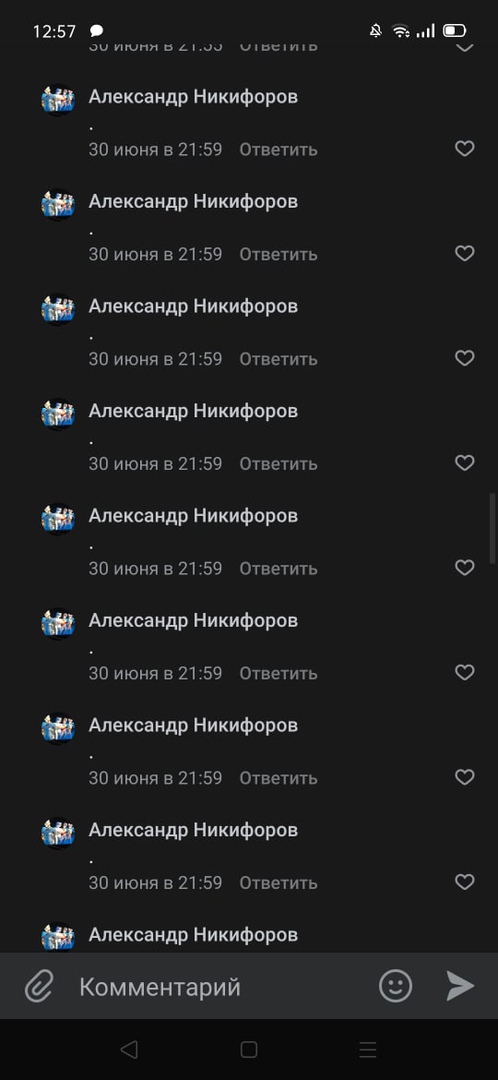Open Android recent apps menu icon
498x1080 pixels.
pyautogui.click(x=368, y=1050)
